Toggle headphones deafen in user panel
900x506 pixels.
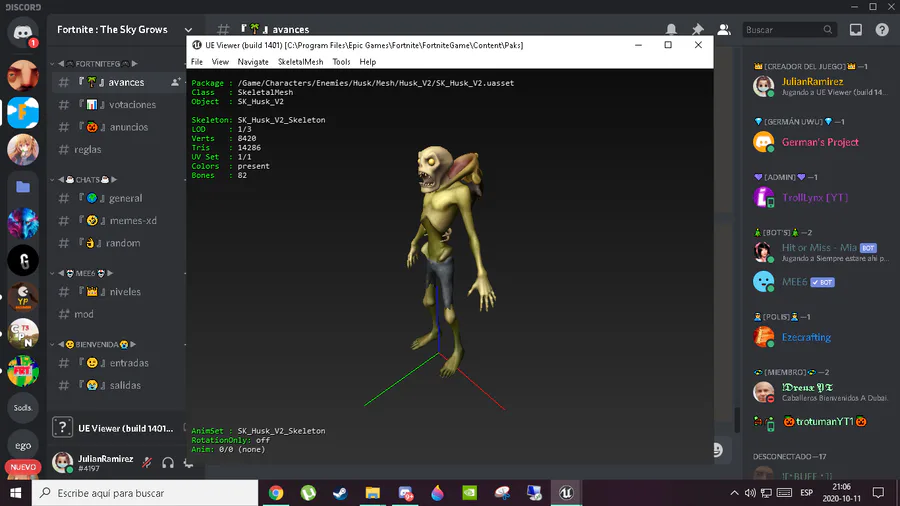pos(168,462)
